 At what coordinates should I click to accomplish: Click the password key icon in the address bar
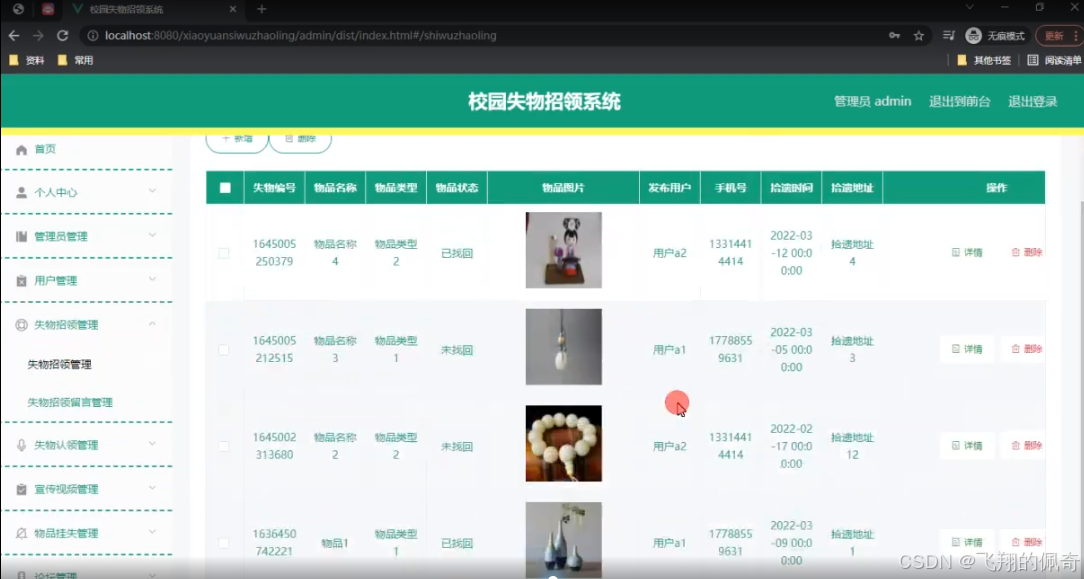[x=895, y=35]
